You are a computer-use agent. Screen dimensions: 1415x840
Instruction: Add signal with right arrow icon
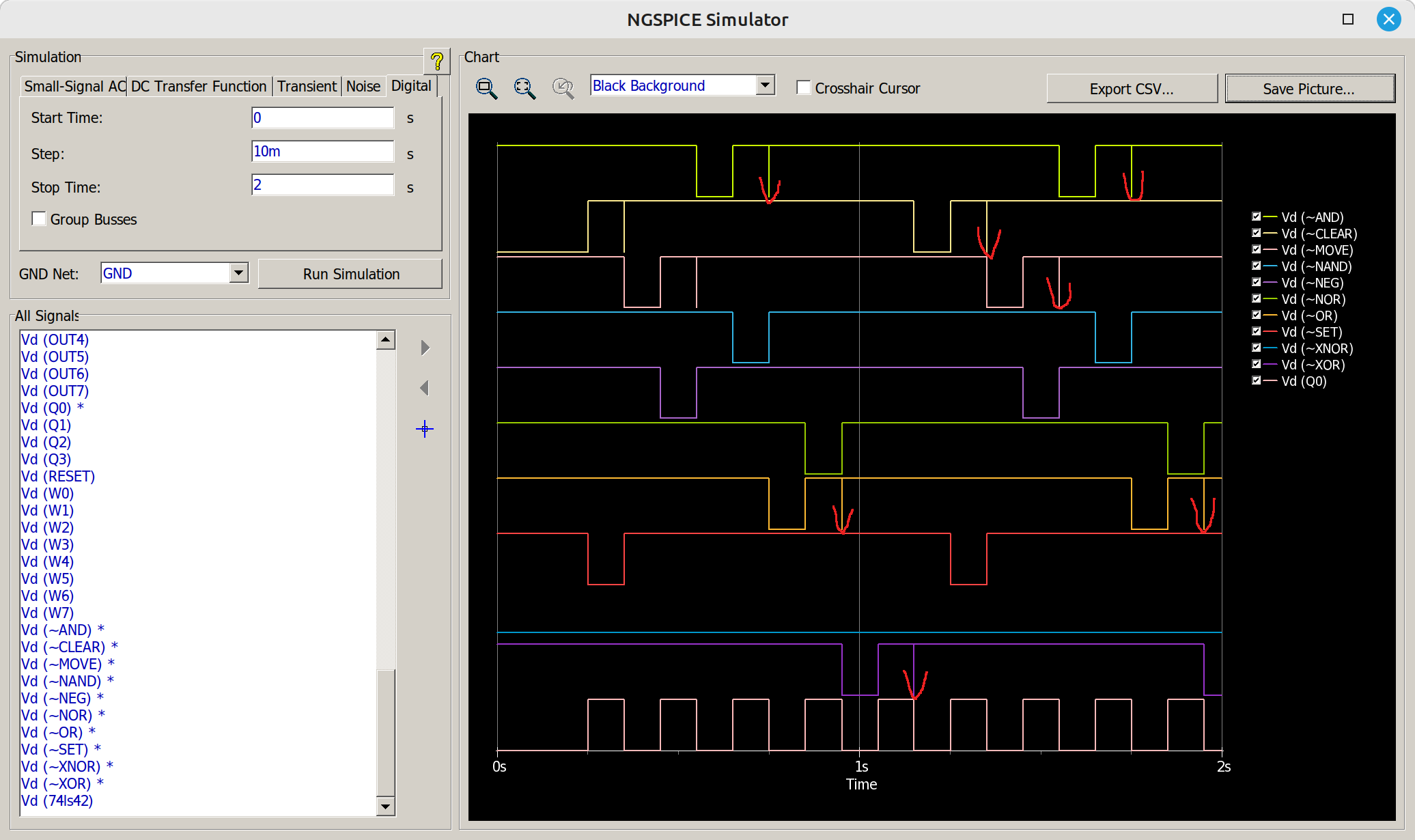point(425,348)
